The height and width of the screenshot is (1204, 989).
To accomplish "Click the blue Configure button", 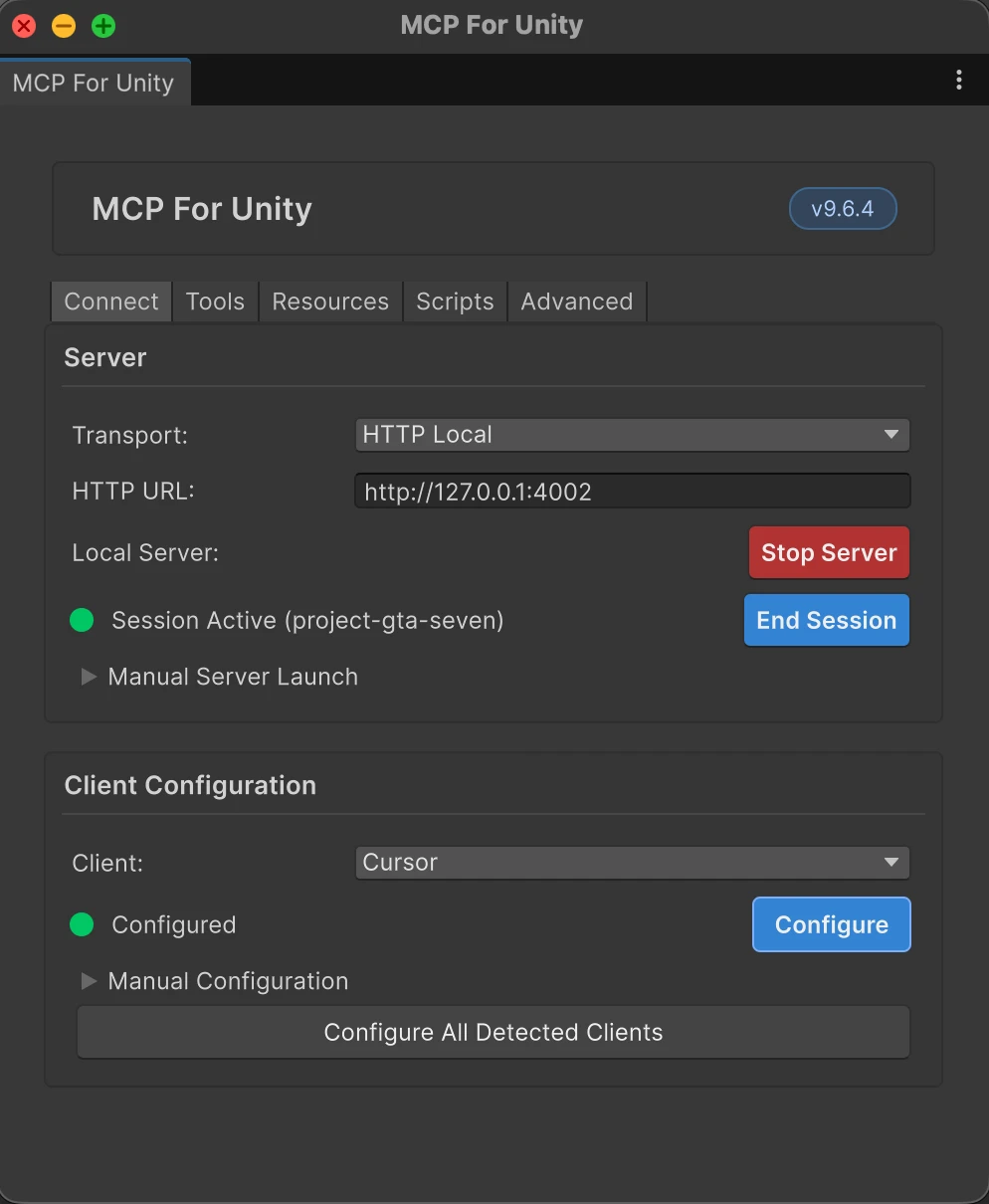I will point(832,925).
